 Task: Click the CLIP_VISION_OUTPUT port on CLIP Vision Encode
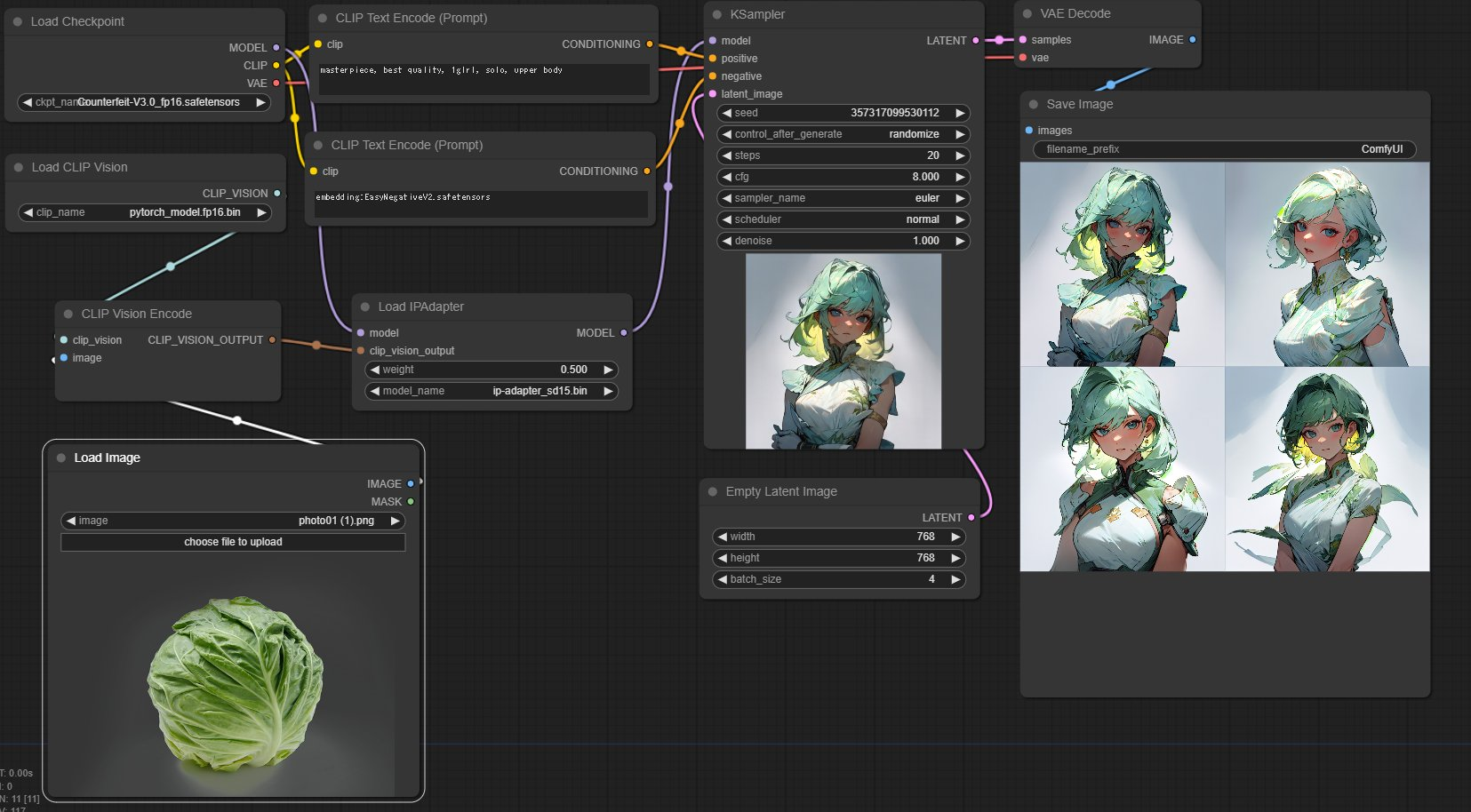click(272, 339)
